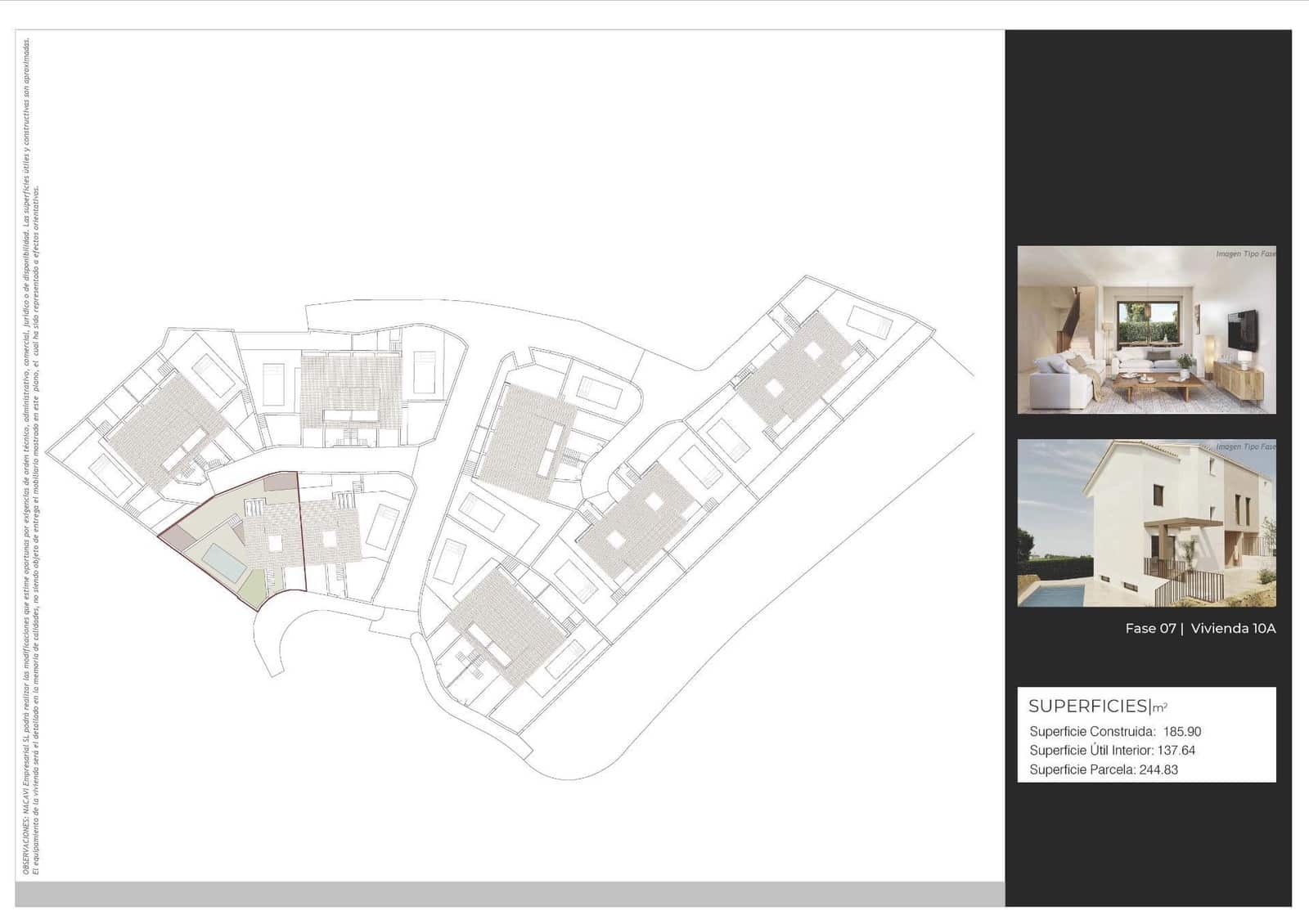Click the coffee table in the interior render
The width and height of the screenshot is (1309, 924).
1154,384
